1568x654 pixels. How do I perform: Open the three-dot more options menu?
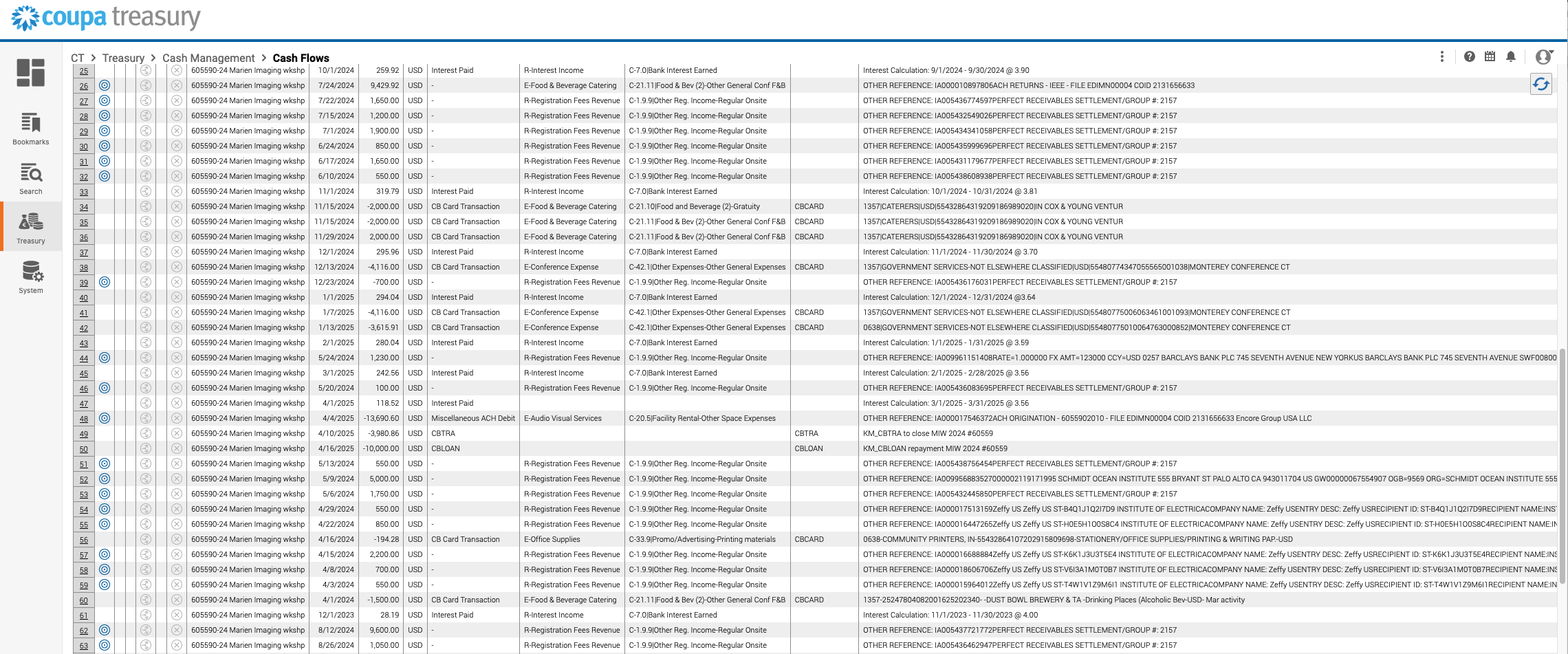[1442, 56]
